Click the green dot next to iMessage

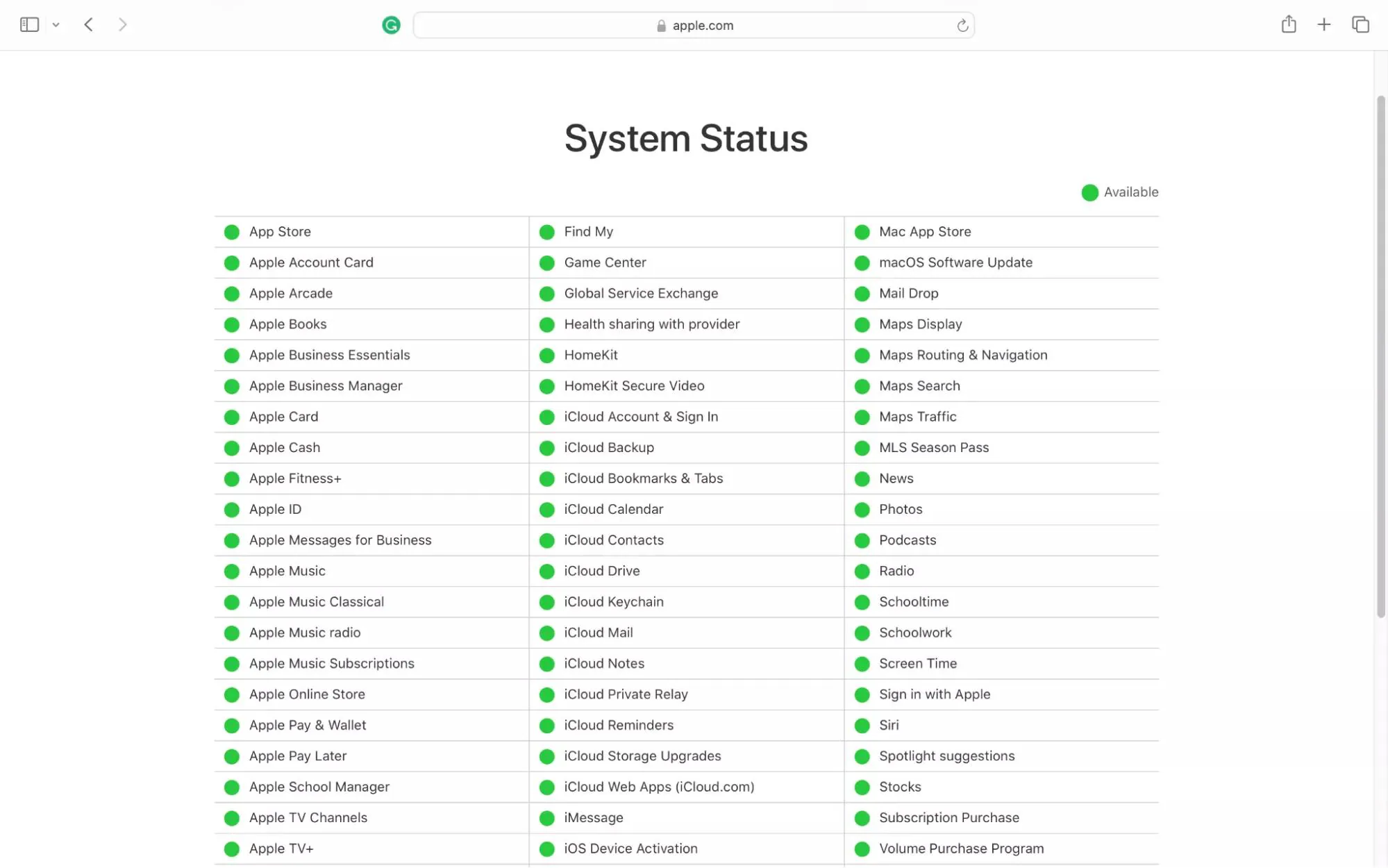click(x=547, y=818)
